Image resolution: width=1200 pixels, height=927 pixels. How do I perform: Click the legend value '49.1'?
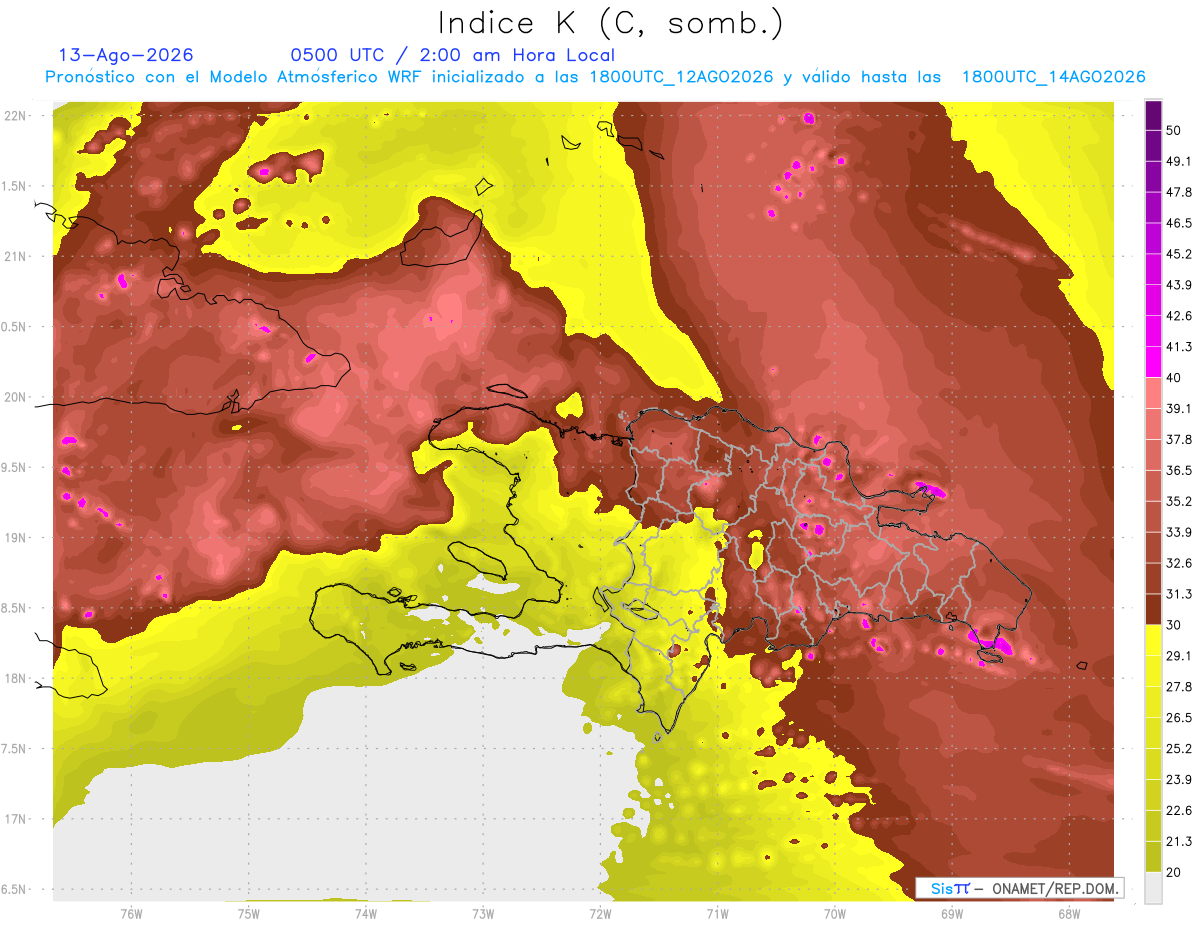click(x=1178, y=162)
